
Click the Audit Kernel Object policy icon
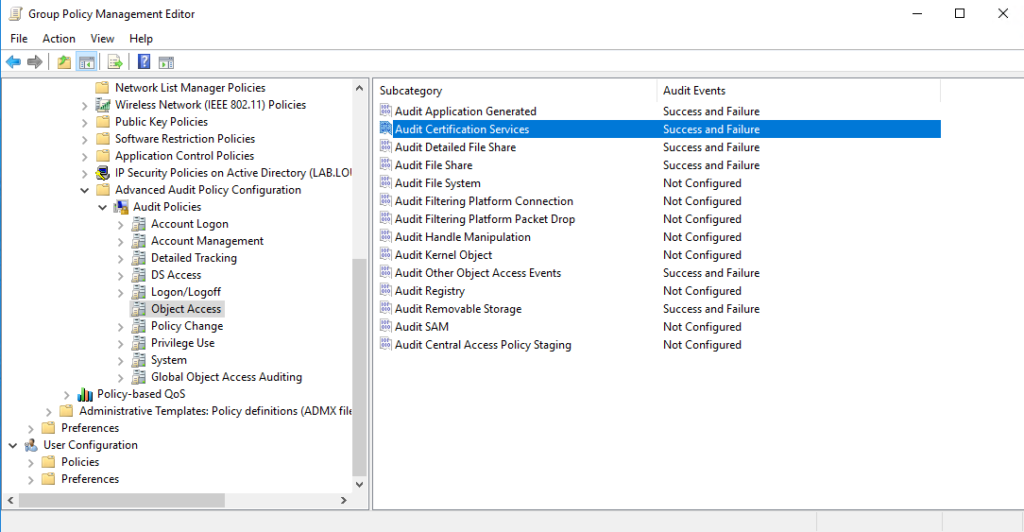(386, 254)
